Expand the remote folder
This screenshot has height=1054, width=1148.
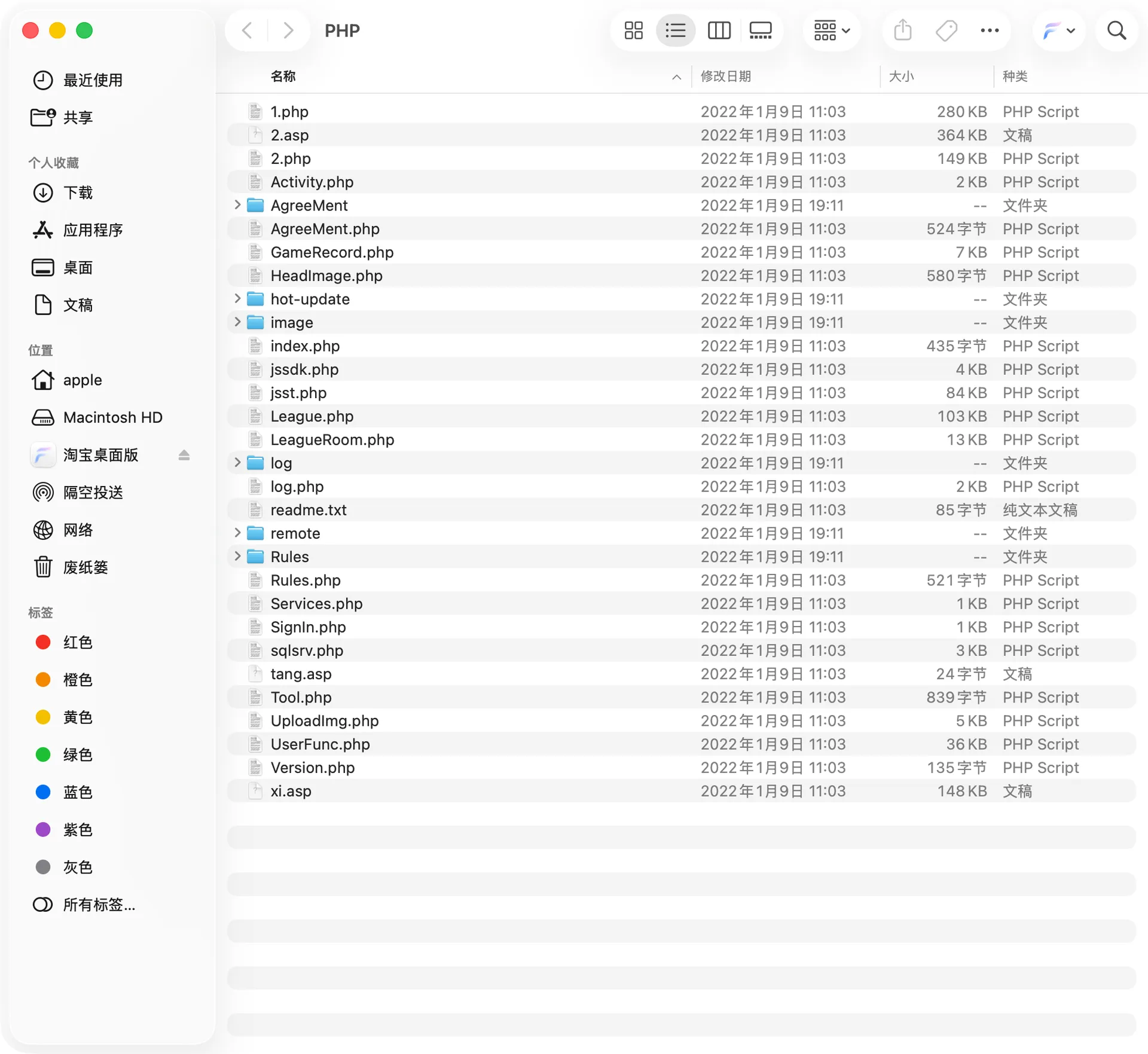(237, 533)
